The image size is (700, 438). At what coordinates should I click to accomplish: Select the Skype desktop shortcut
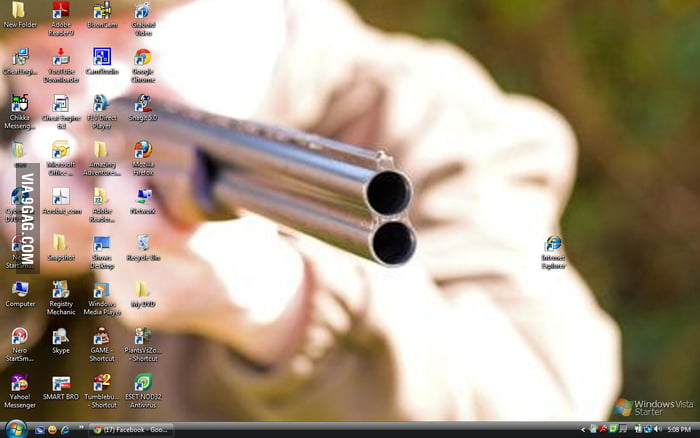click(61, 336)
